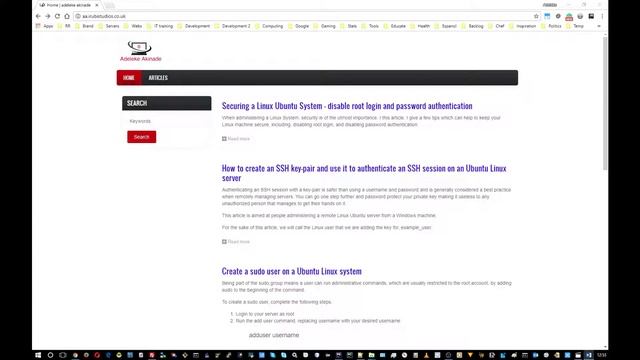Open the Google bookmarks folder
640x360 pixels.
[298, 26]
